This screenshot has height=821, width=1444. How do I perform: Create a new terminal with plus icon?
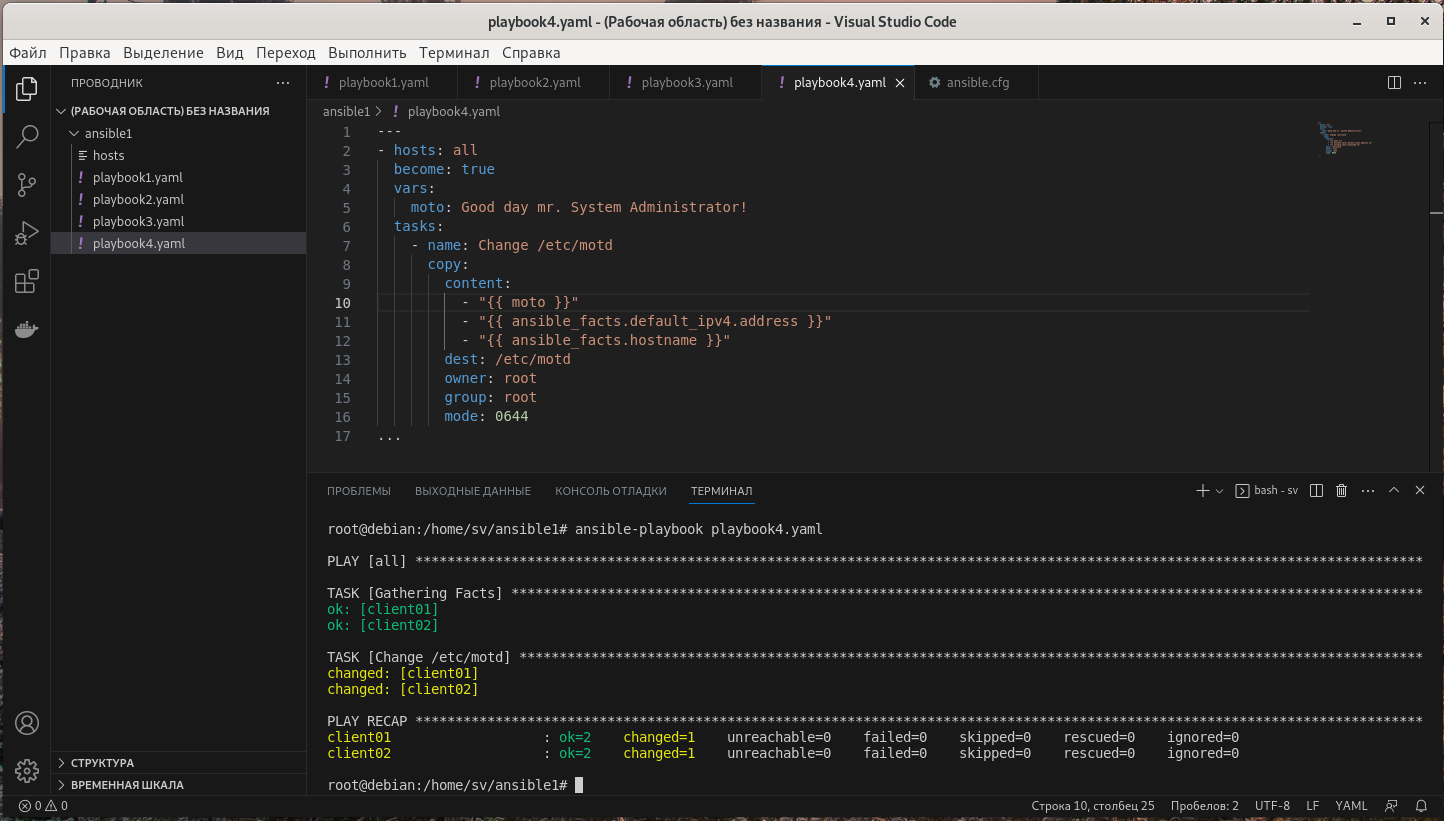[1202, 491]
